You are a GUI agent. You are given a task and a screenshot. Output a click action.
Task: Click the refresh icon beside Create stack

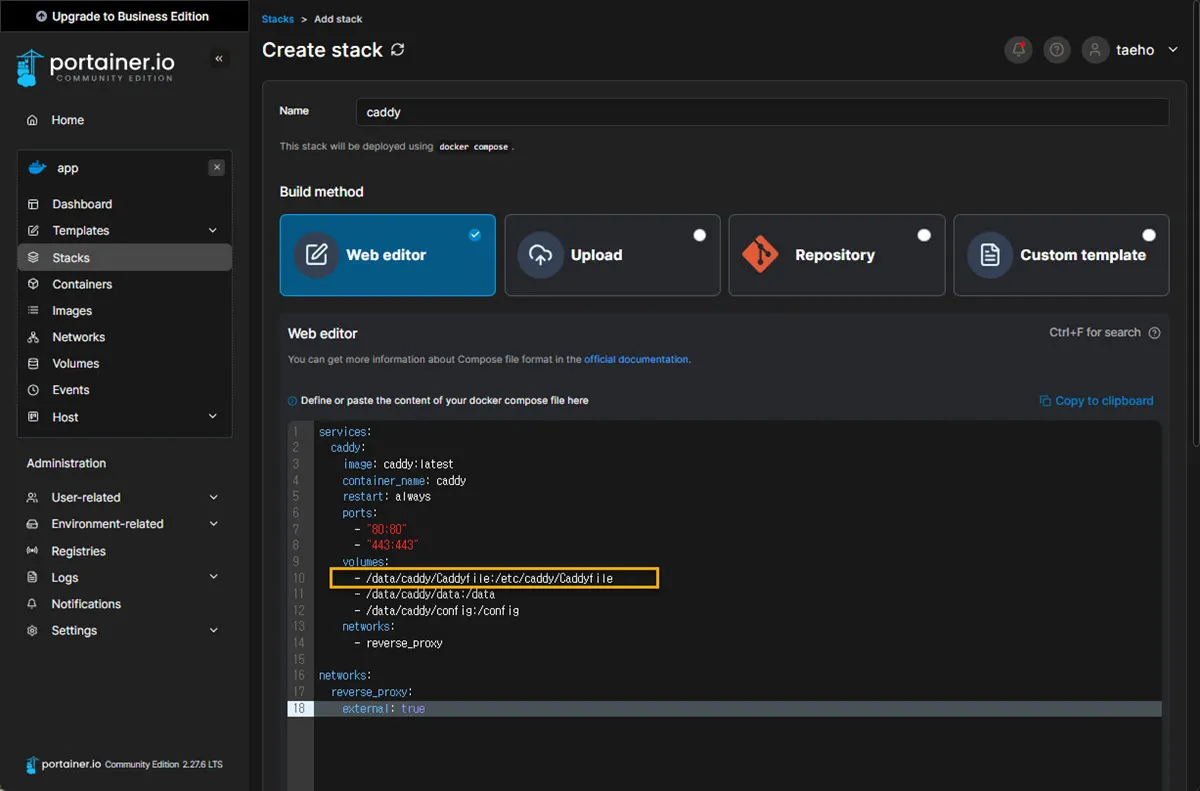[x=398, y=49]
